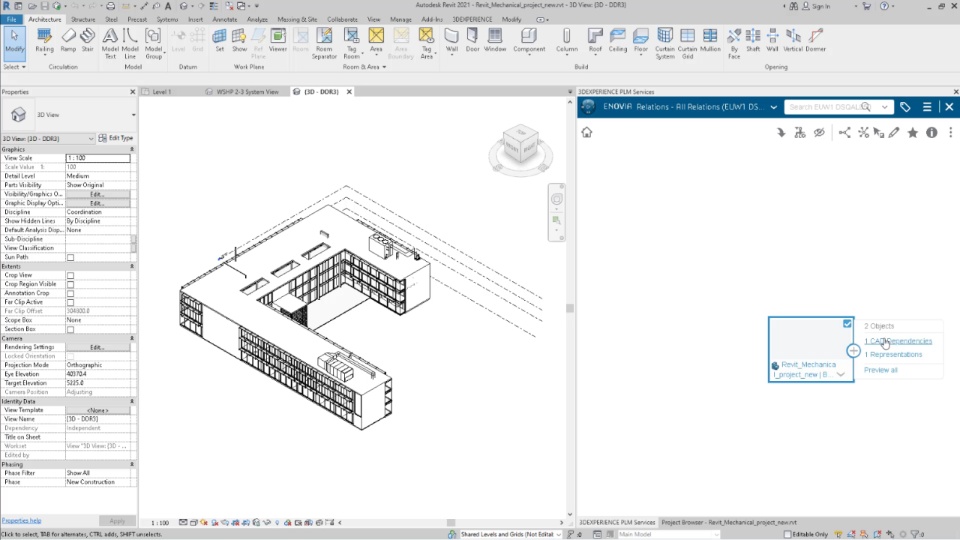
Task: Select the Curtain Grid tool
Action: [688, 43]
